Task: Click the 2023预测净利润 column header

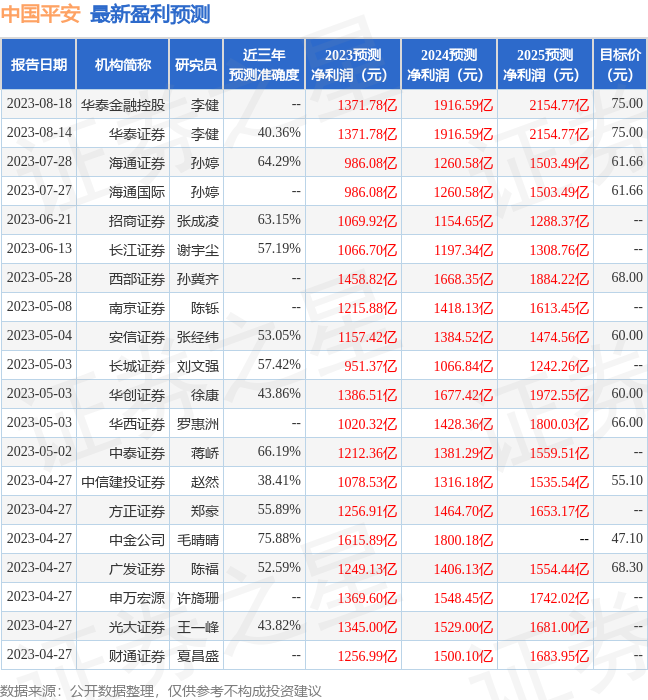Action: point(353,65)
